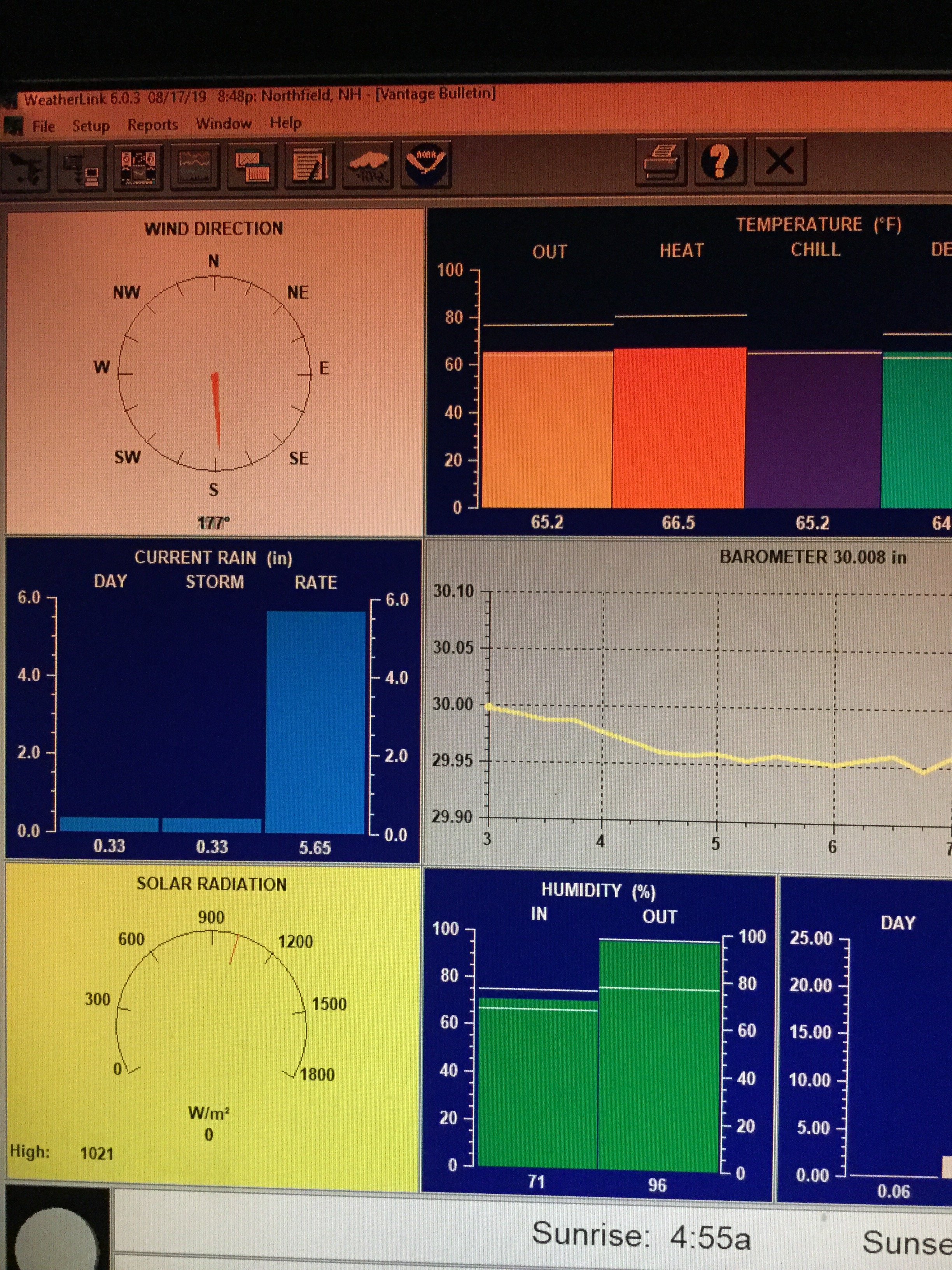
Task: Open the notes/browse records toolbar icon
Action: coord(310,165)
